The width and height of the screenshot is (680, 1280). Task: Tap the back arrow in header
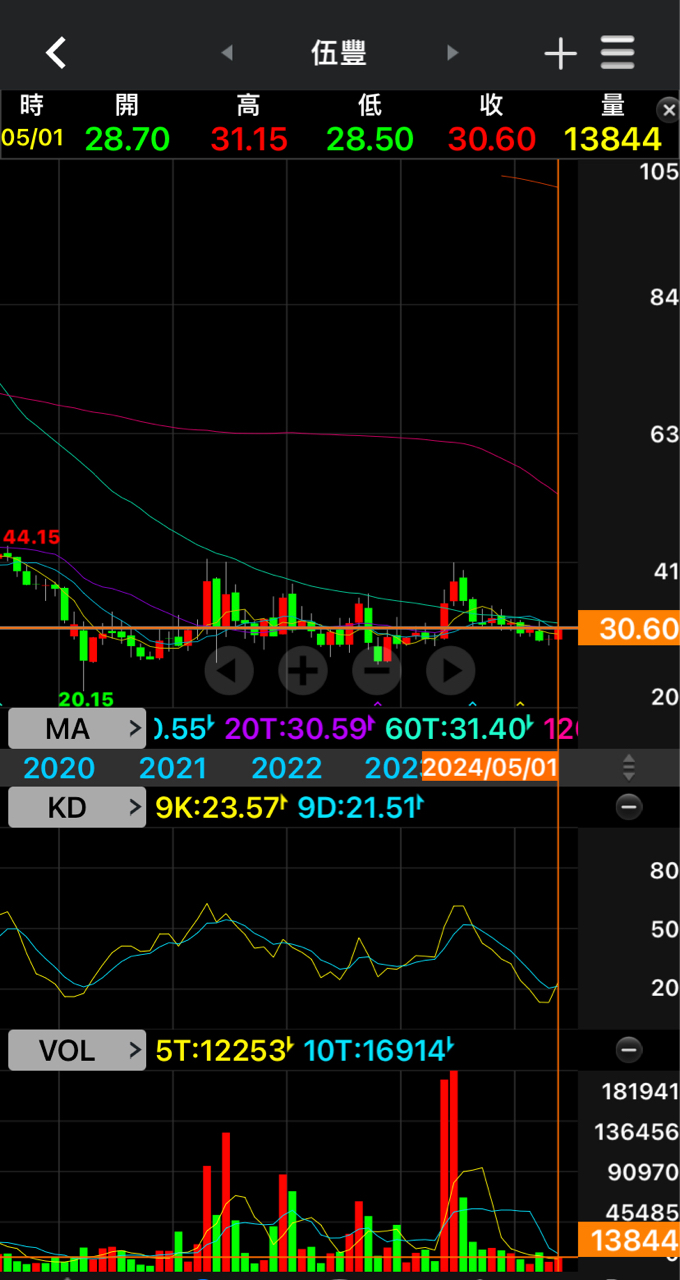[x=56, y=53]
